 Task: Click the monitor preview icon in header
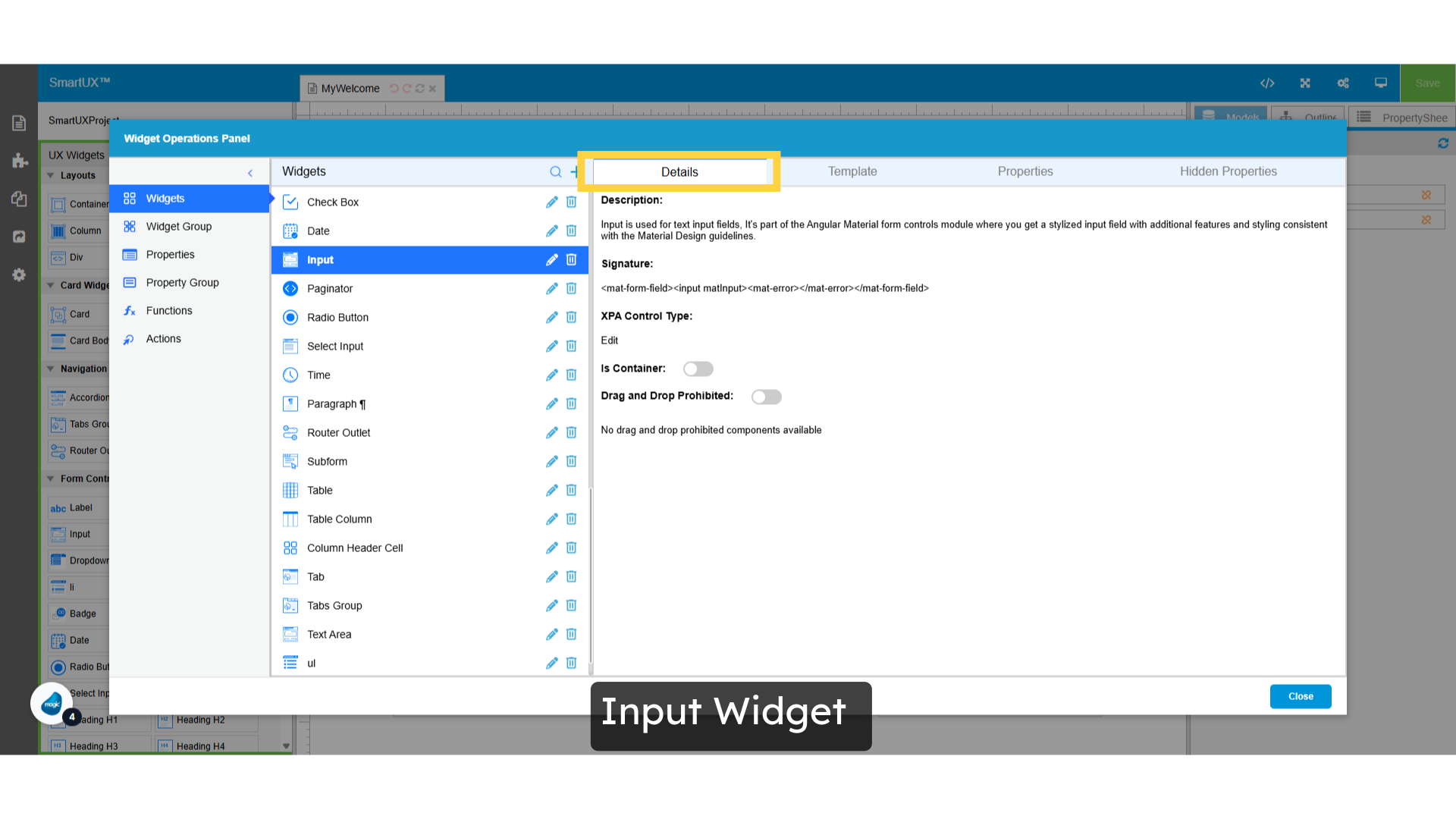pos(1380,83)
